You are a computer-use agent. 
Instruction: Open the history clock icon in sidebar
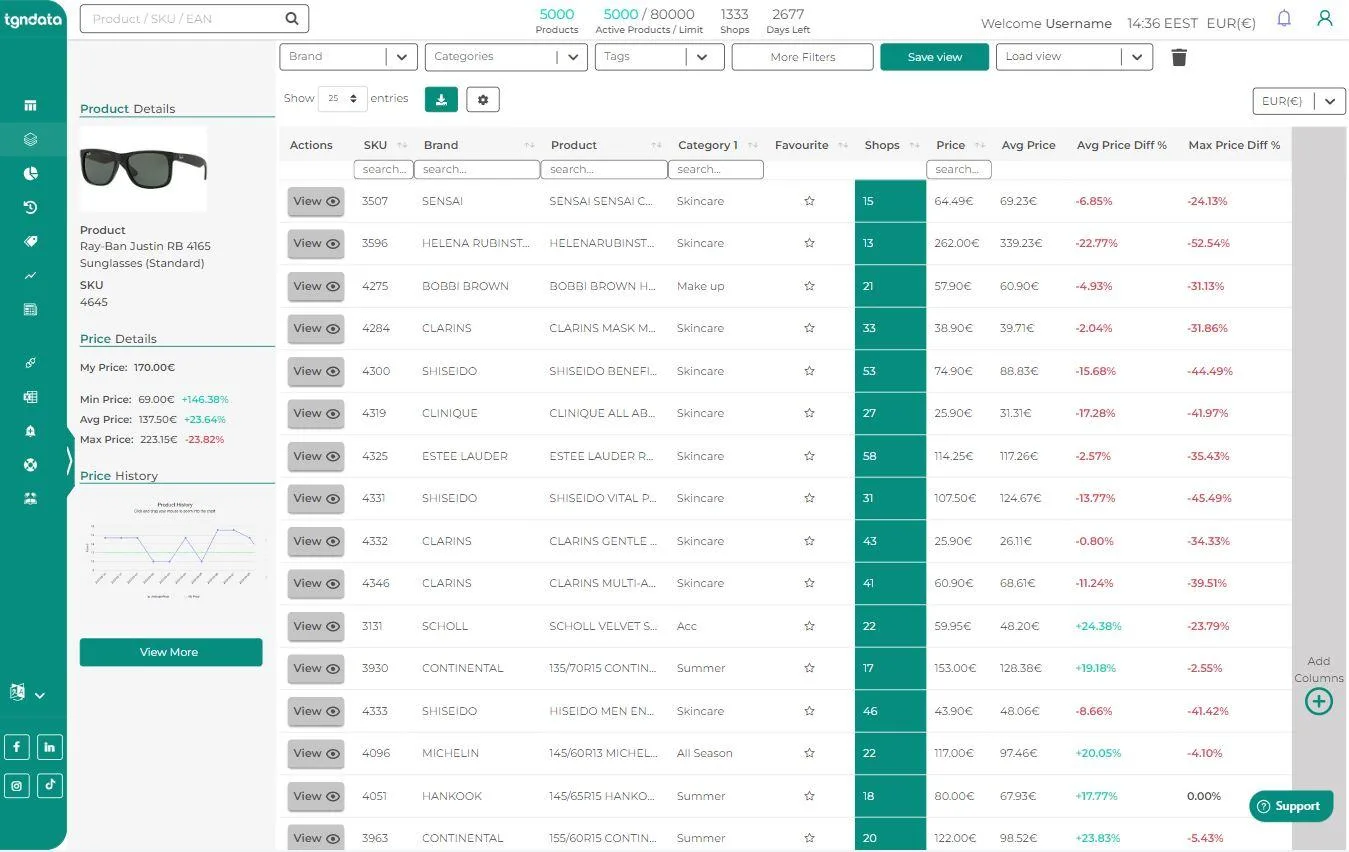[30, 207]
